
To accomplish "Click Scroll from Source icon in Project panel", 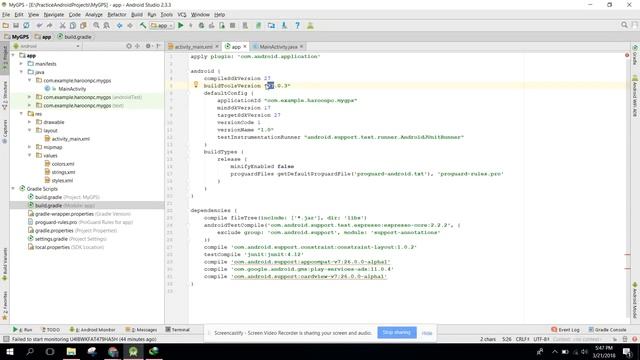I will pos(129,46).
